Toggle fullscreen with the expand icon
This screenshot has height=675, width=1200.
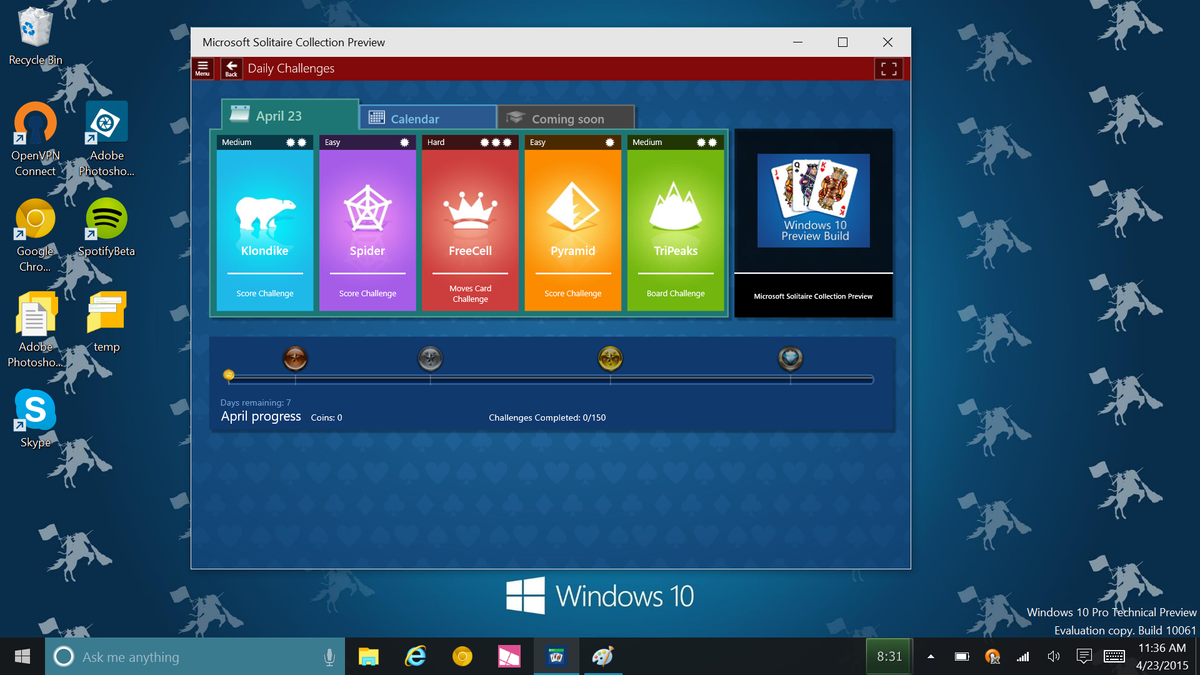tap(888, 68)
